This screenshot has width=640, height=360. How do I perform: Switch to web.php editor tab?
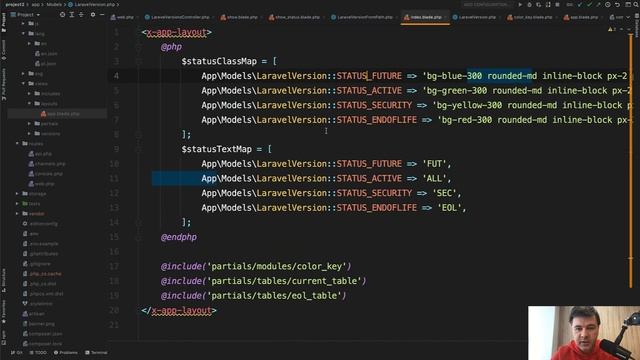point(122,17)
